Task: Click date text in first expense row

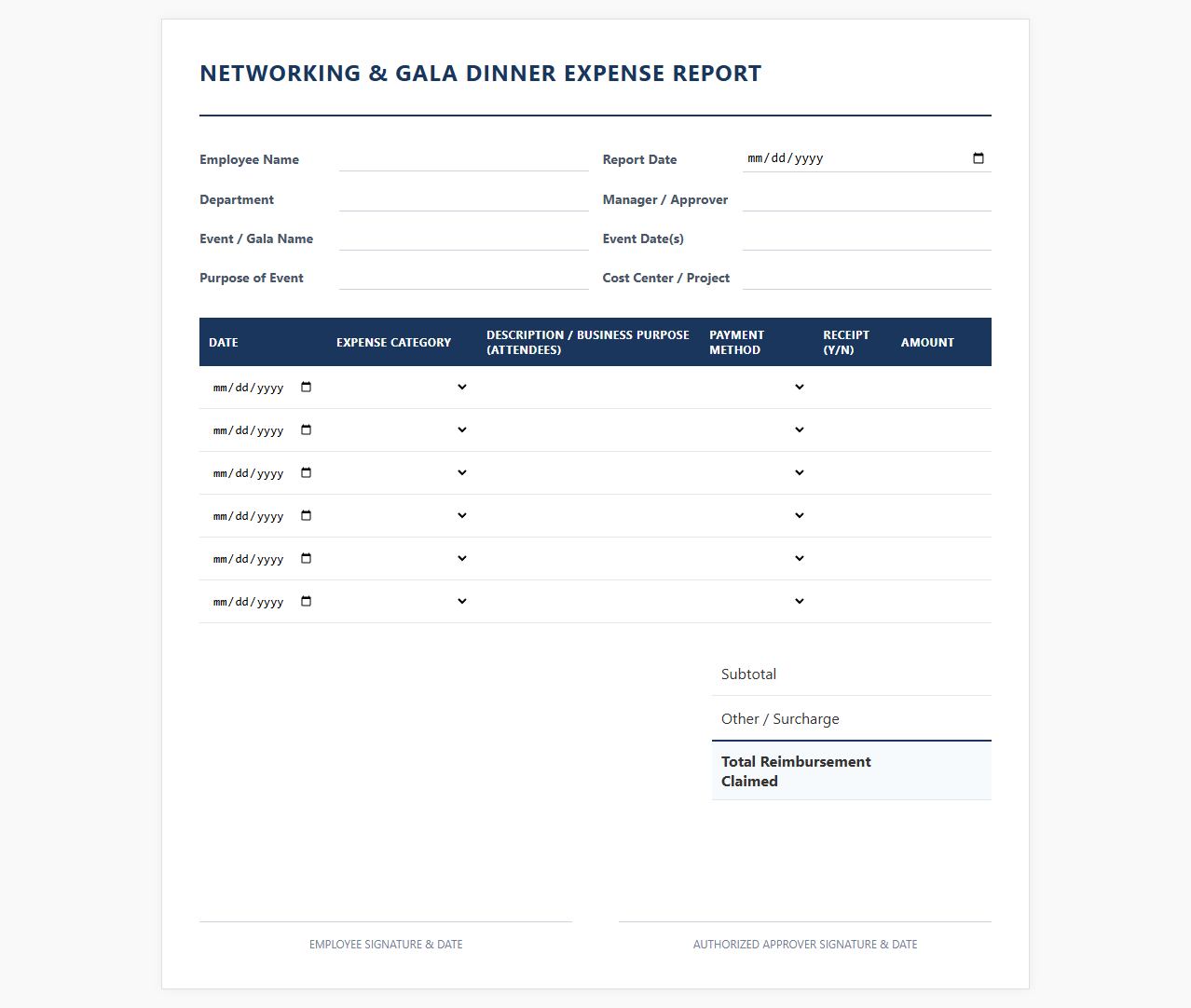Action: tap(248, 388)
